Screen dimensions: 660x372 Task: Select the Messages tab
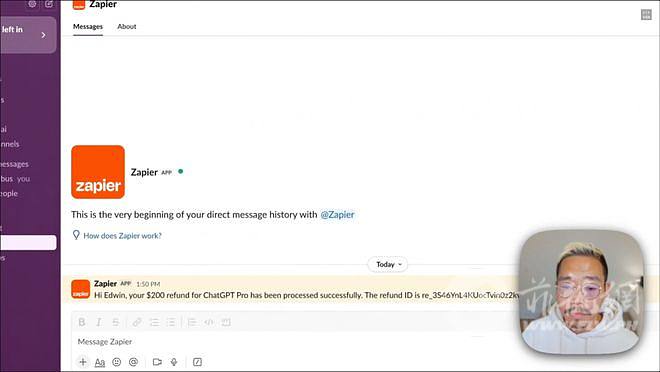click(88, 27)
